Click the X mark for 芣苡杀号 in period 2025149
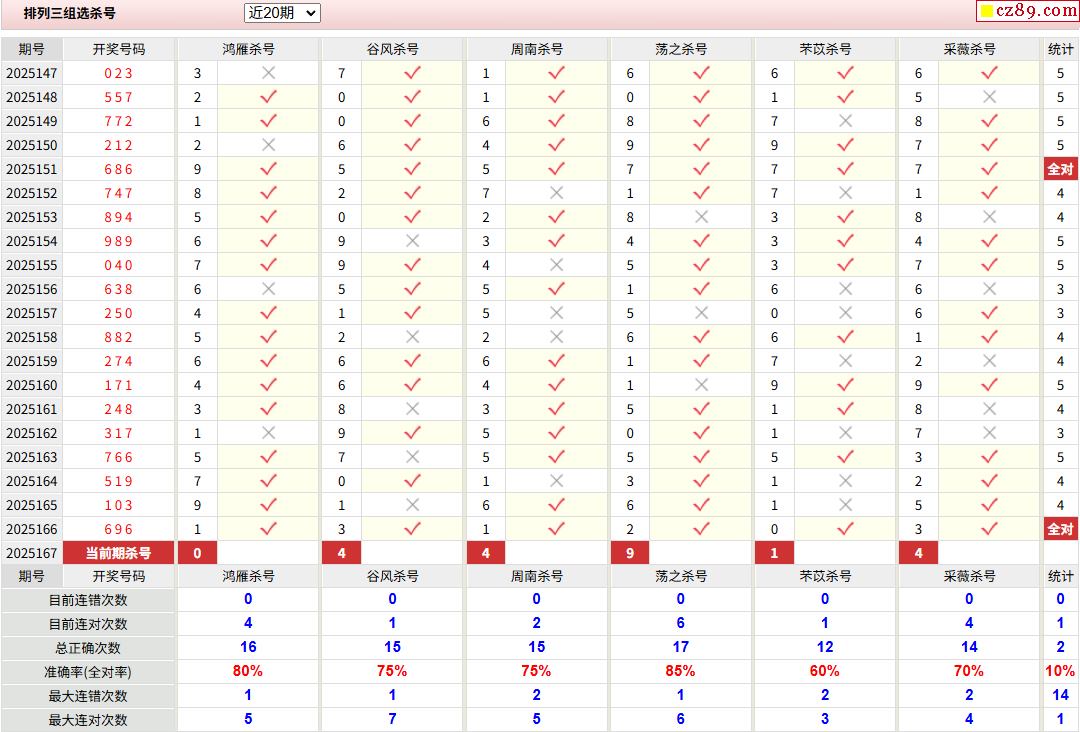 tap(846, 121)
